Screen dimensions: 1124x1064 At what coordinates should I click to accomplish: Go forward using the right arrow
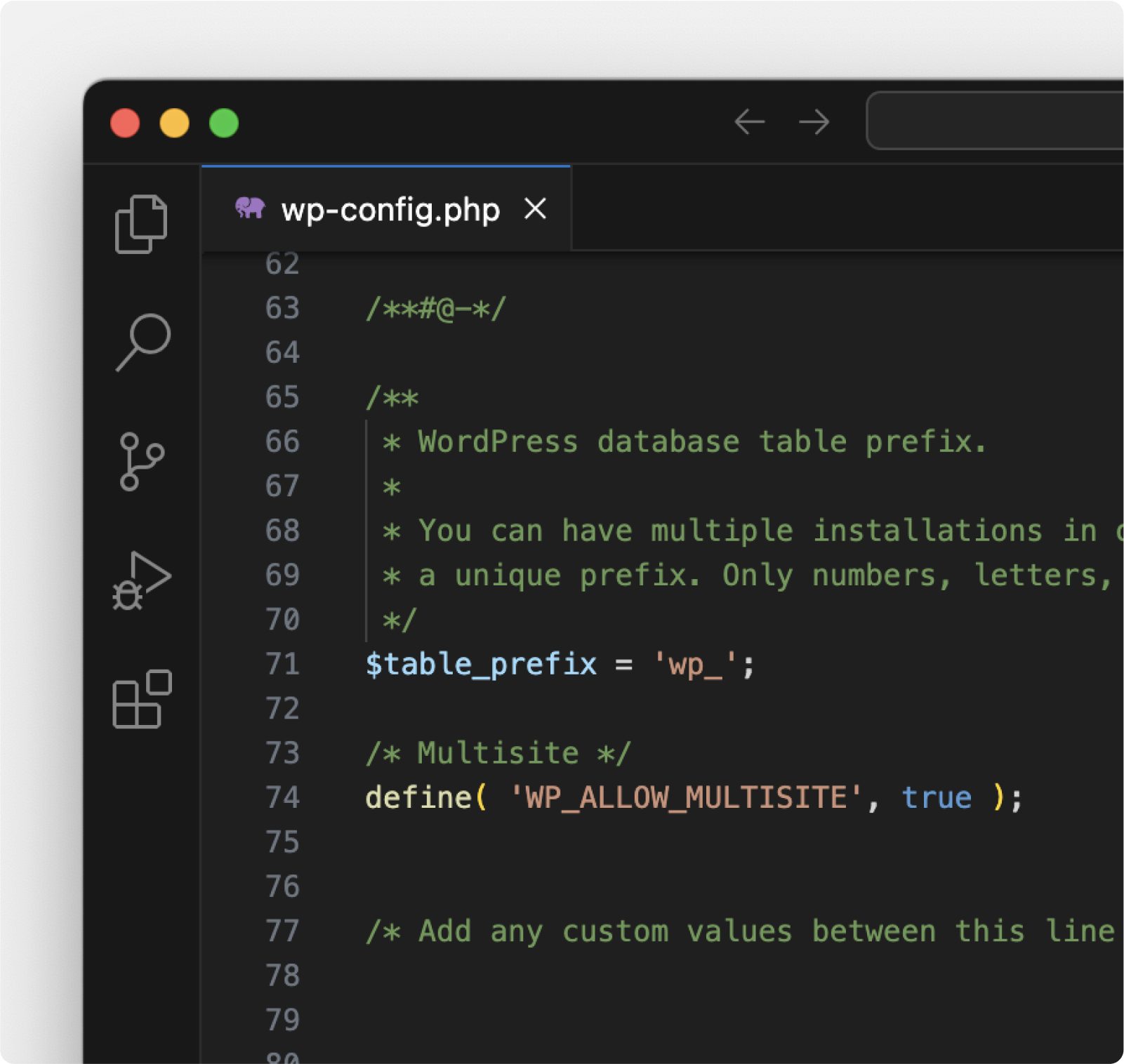point(814,122)
